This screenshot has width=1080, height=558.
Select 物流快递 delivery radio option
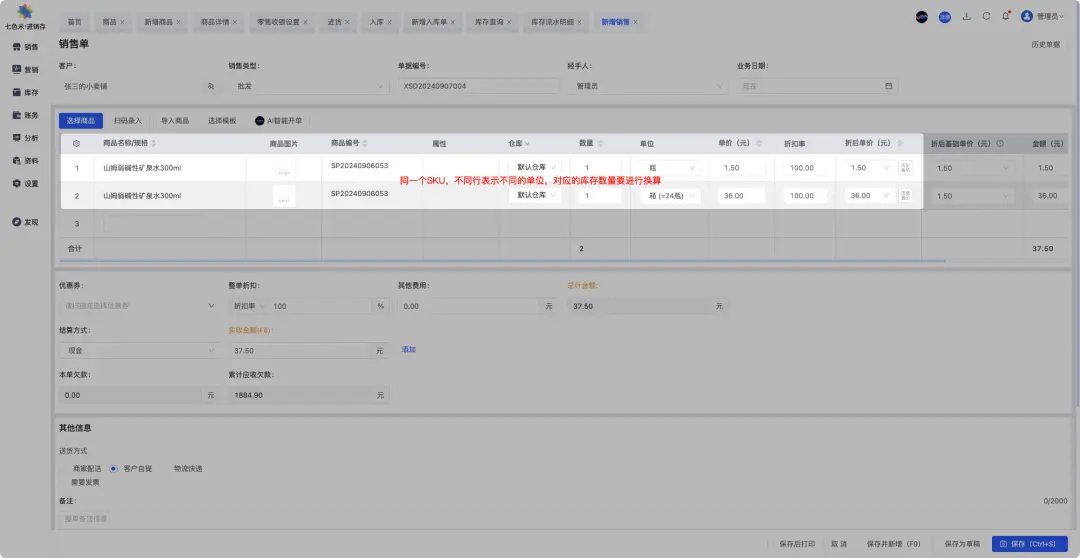(x=187, y=468)
